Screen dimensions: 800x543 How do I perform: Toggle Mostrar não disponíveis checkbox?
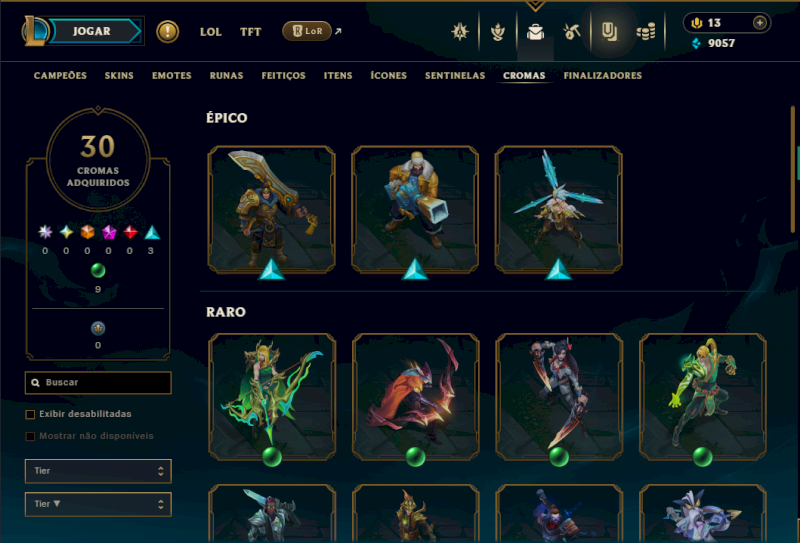pos(30,436)
